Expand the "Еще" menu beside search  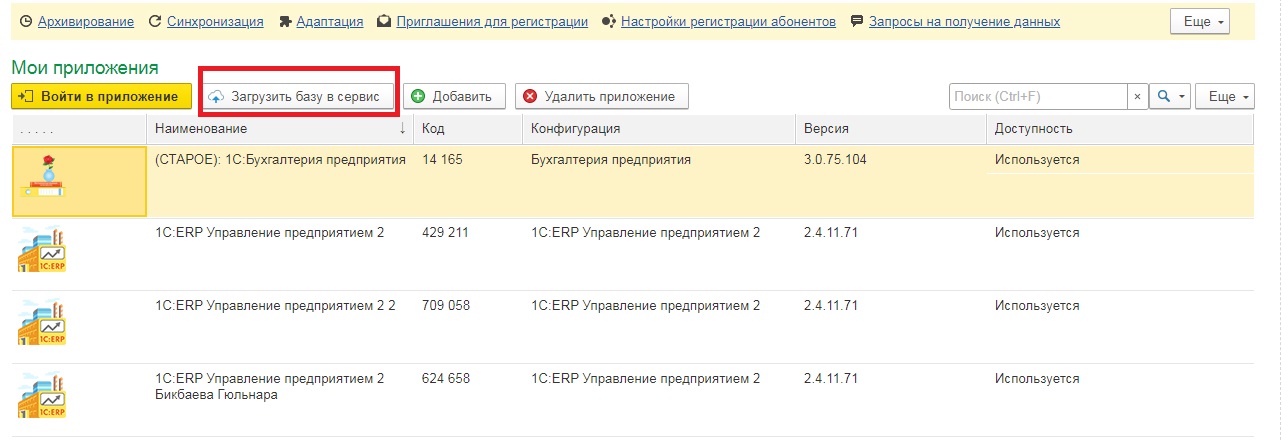[1224, 96]
